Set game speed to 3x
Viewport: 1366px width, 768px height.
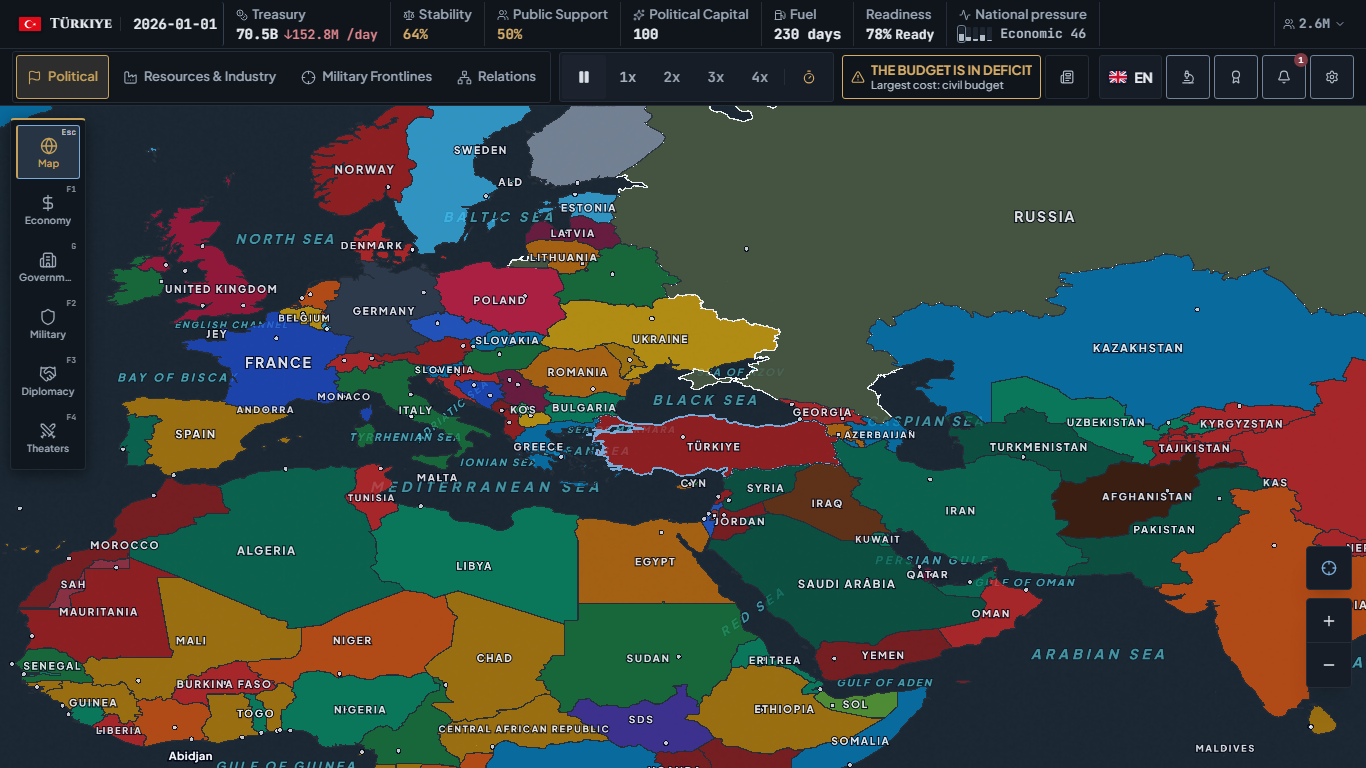(x=716, y=77)
